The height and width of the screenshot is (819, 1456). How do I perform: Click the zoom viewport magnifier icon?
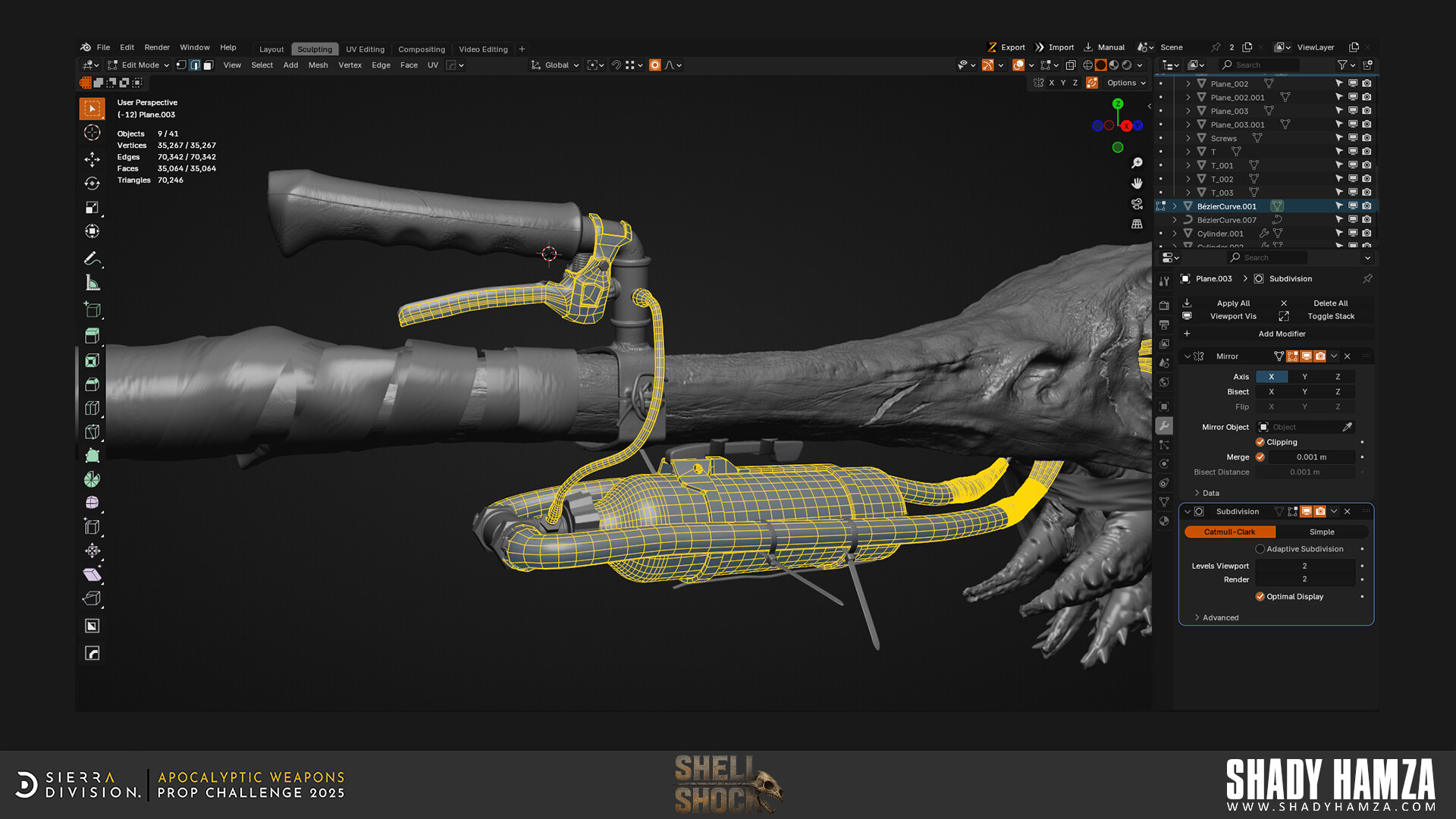(x=1137, y=163)
